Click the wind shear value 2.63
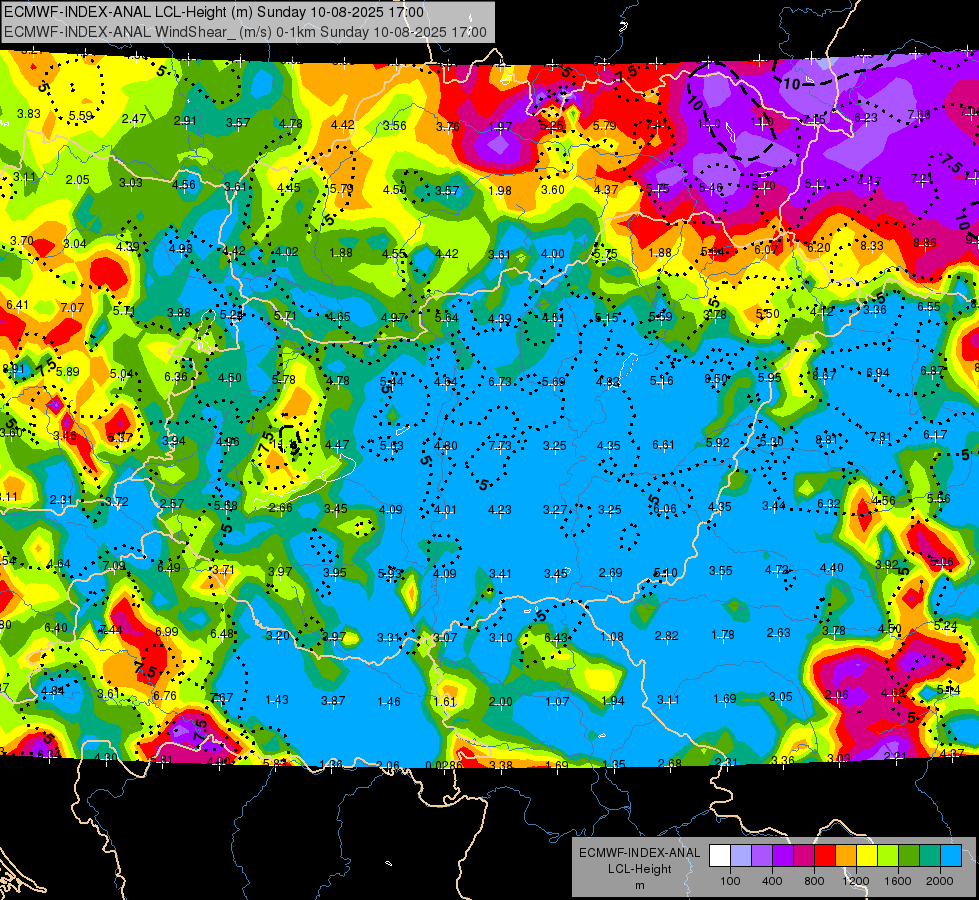This screenshot has width=979, height=900. (779, 633)
